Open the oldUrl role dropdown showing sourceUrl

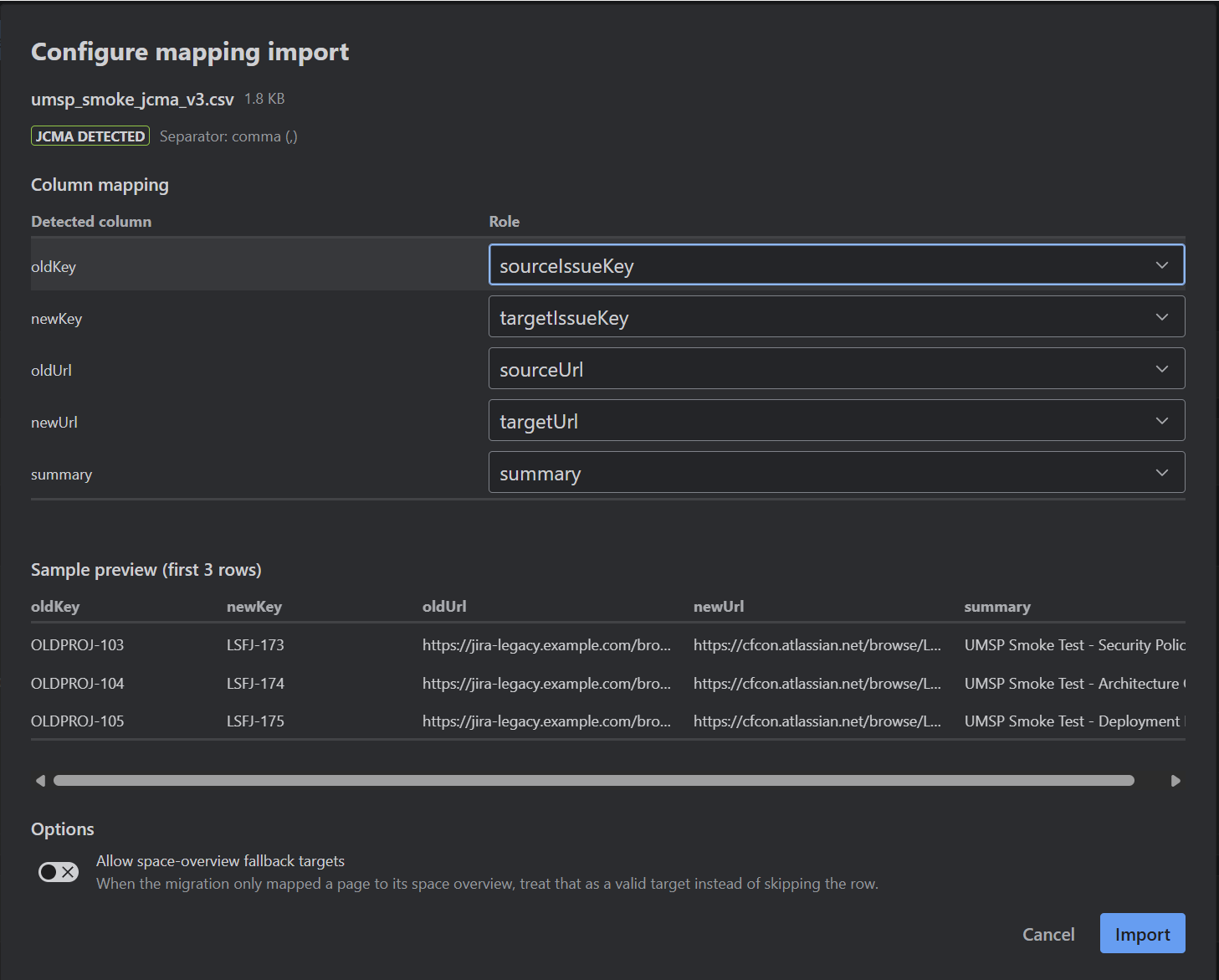[x=837, y=369]
